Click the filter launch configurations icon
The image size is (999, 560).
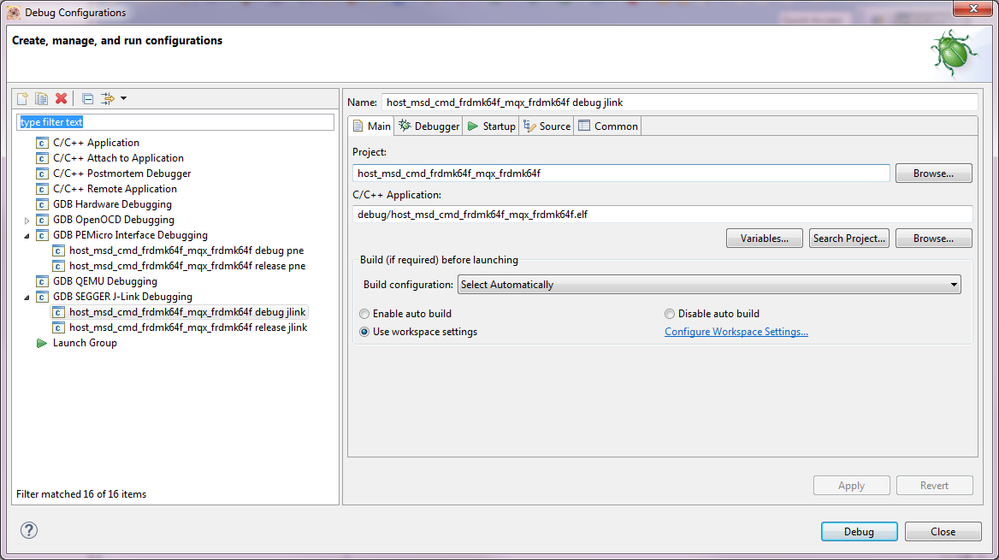tap(108, 98)
